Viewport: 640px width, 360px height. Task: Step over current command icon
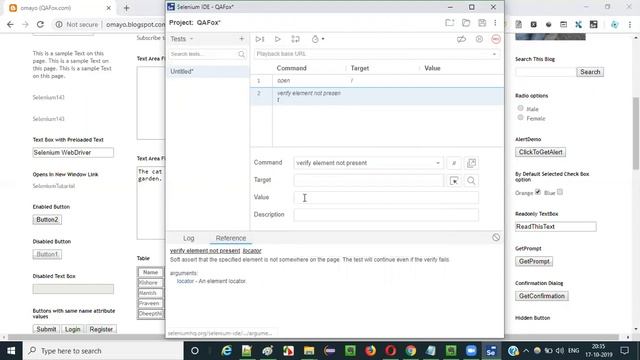pos(296,39)
